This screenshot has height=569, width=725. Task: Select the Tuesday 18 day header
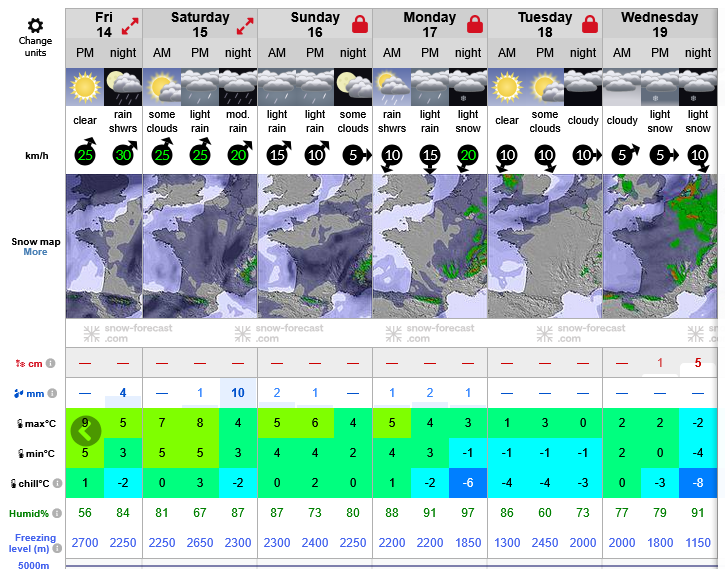click(545, 24)
